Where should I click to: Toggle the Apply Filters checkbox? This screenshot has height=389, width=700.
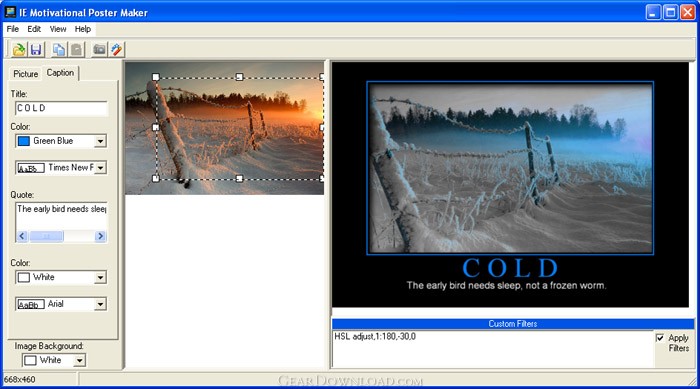coord(660,338)
